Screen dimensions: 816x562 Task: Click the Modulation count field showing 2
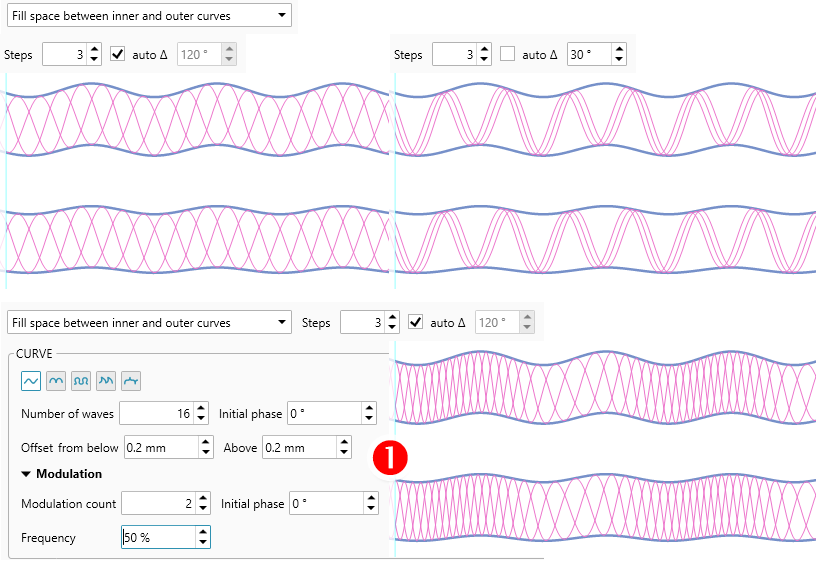159,503
